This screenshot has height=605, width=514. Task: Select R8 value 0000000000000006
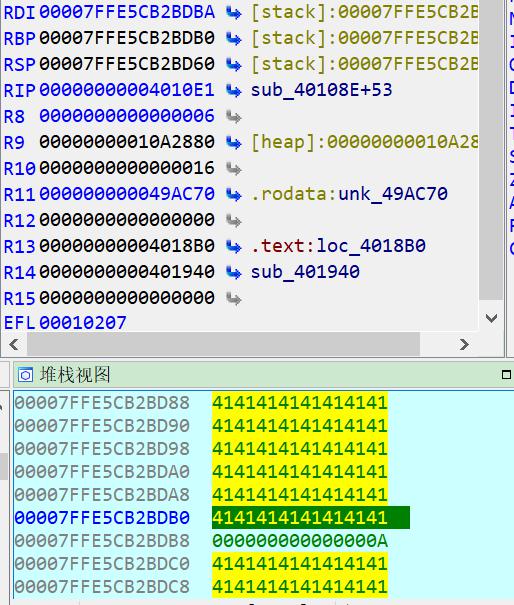click(127, 116)
